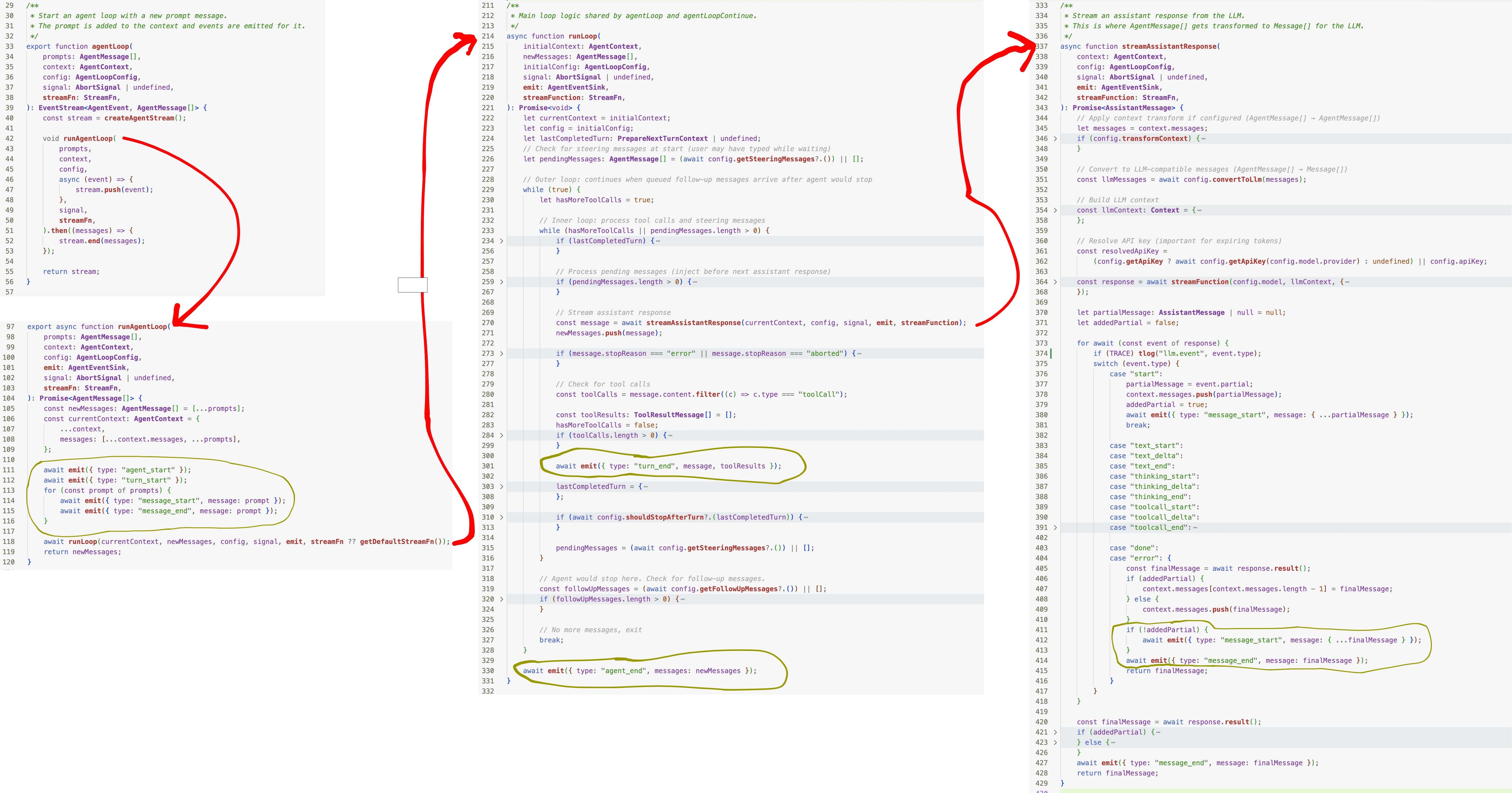Unfold the stopReason check at line 273

pyautogui.click(x=501, y=353)
